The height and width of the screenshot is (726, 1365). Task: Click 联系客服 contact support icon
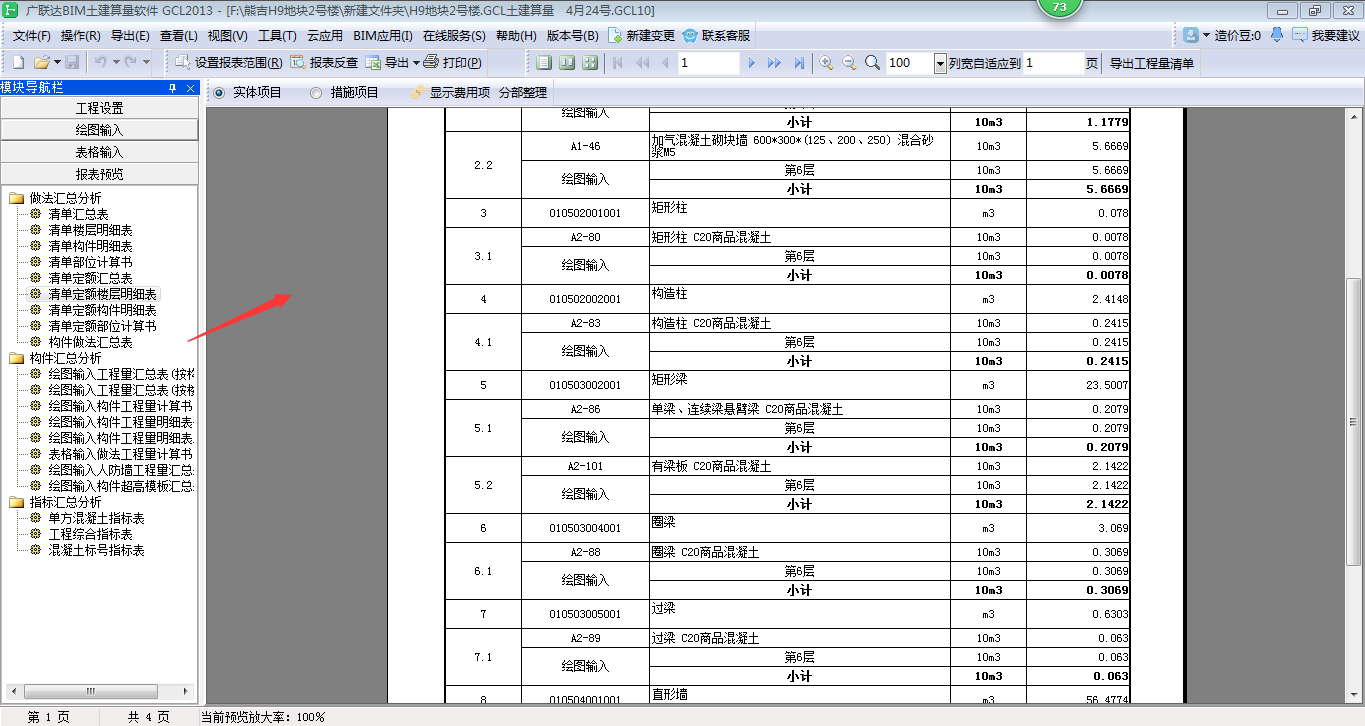(x=690, y=35)
